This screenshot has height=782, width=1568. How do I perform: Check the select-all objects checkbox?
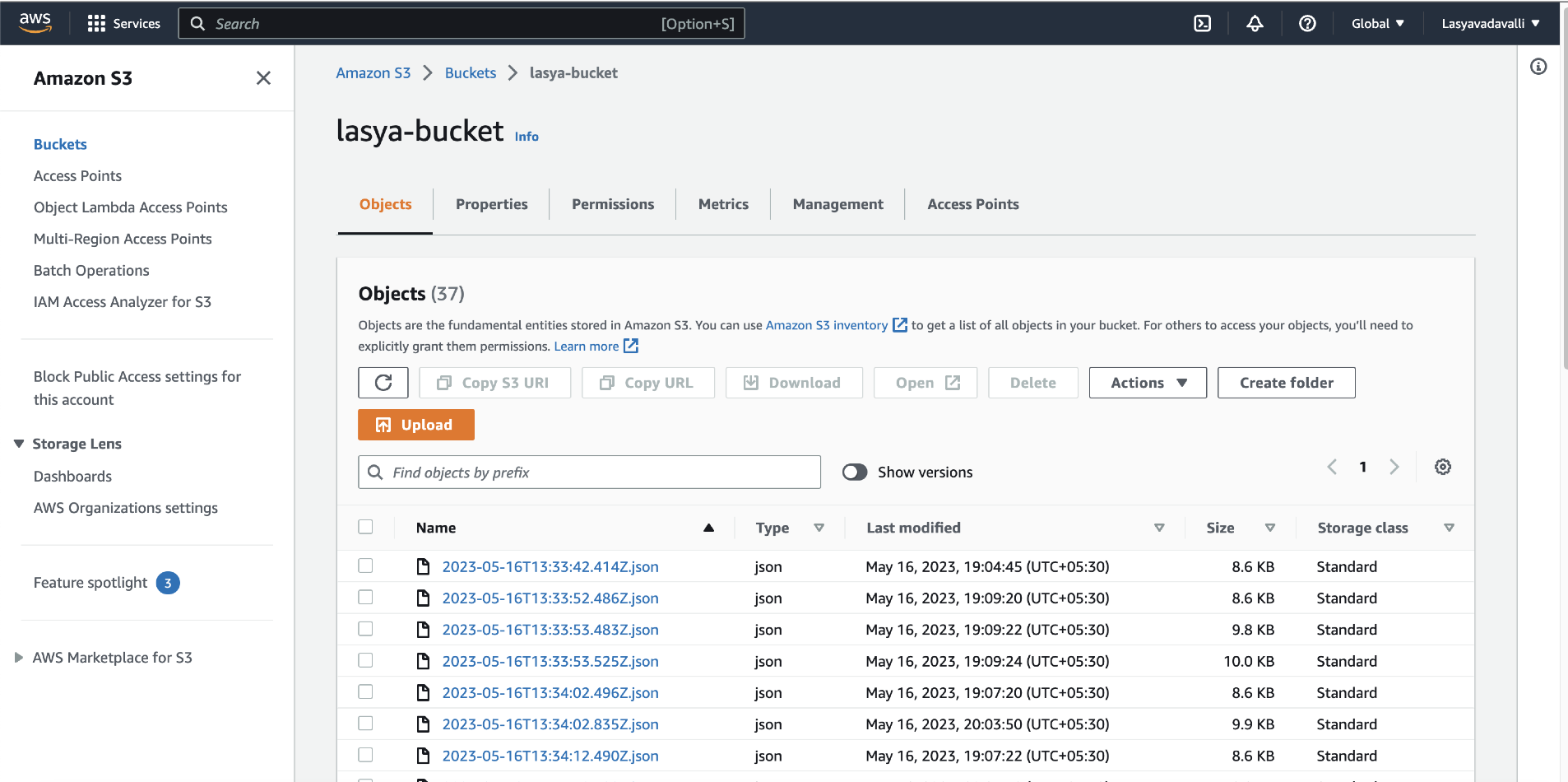point(365,527)
